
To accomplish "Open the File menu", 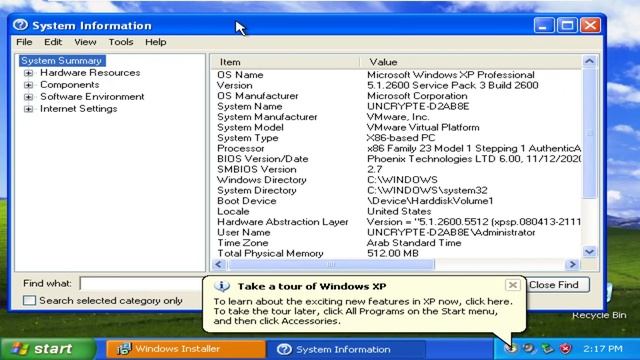I will coord(24,42).
